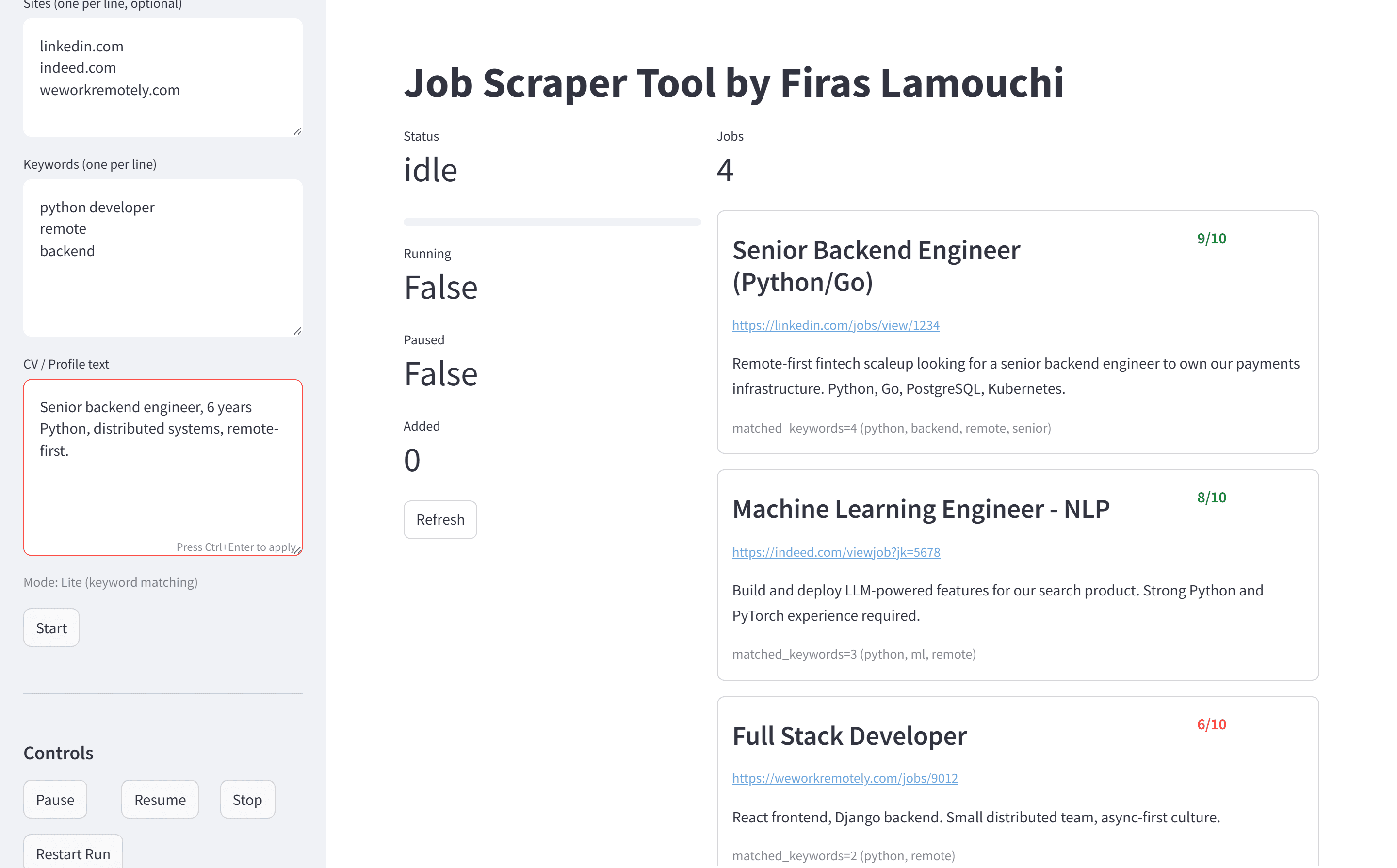Image resolution: width=1397 pixels, height=868 pixels.
Task: Click the 9/10 score badge
Action: point(1212,238)
